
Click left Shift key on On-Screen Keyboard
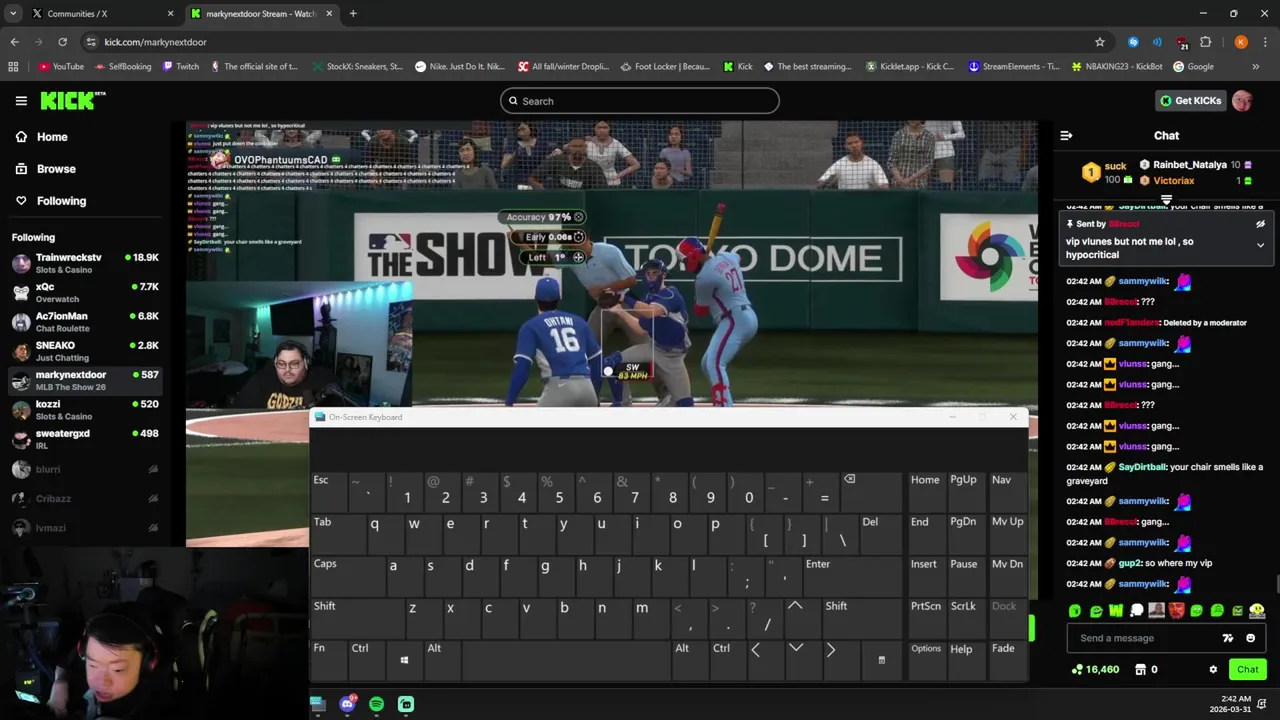click(x=357, y=618)
